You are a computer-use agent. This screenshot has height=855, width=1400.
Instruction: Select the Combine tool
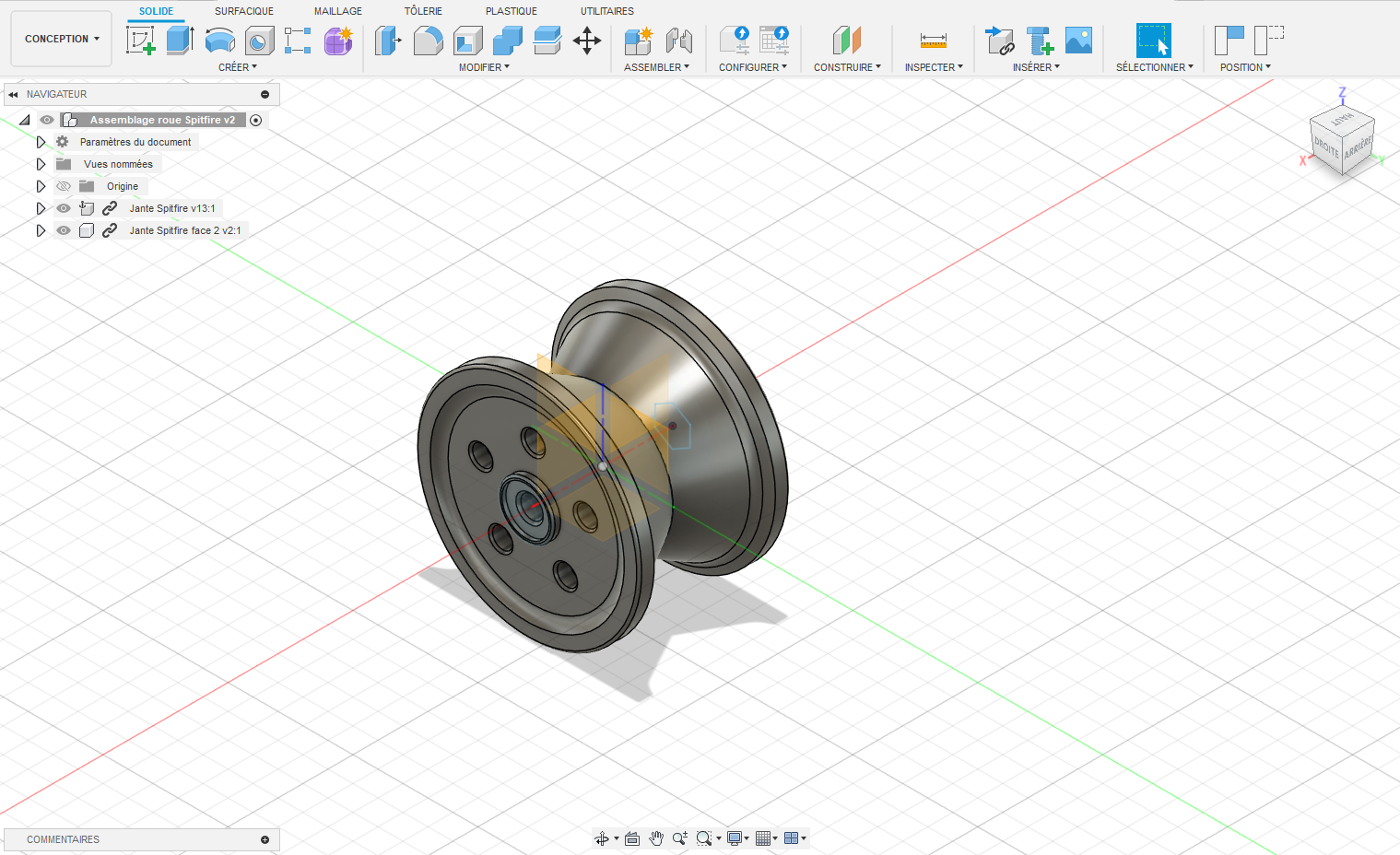click(507, 41)
